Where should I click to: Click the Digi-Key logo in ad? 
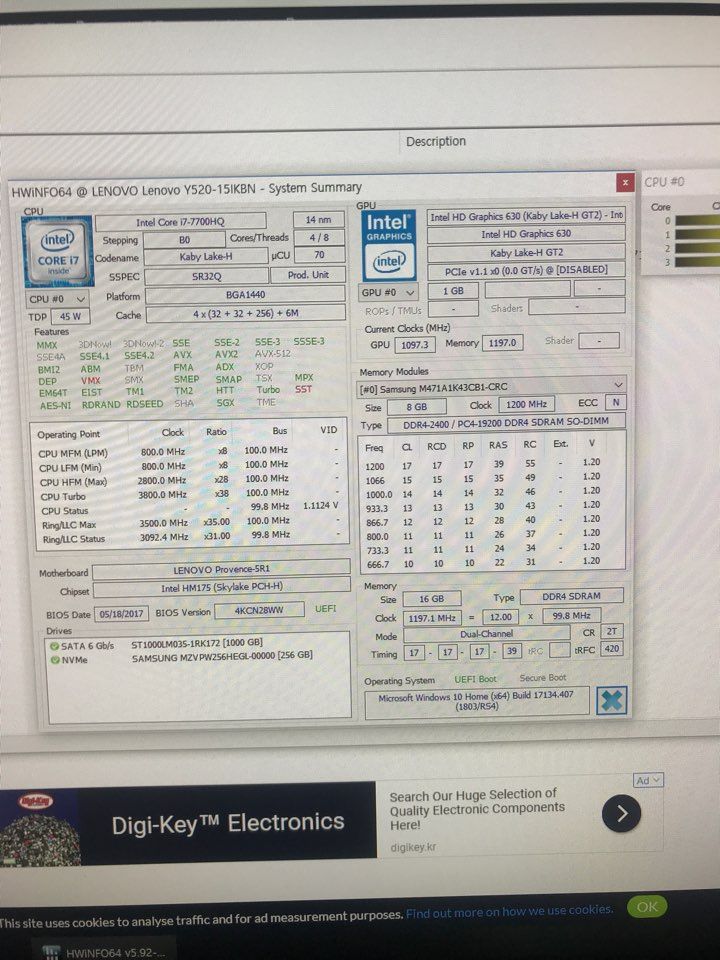36,801
